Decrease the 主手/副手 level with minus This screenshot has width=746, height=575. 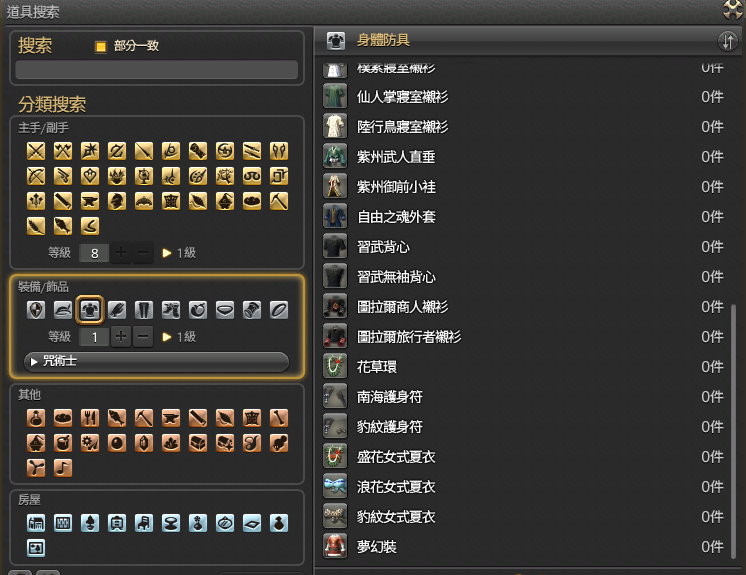click(143, 253)
